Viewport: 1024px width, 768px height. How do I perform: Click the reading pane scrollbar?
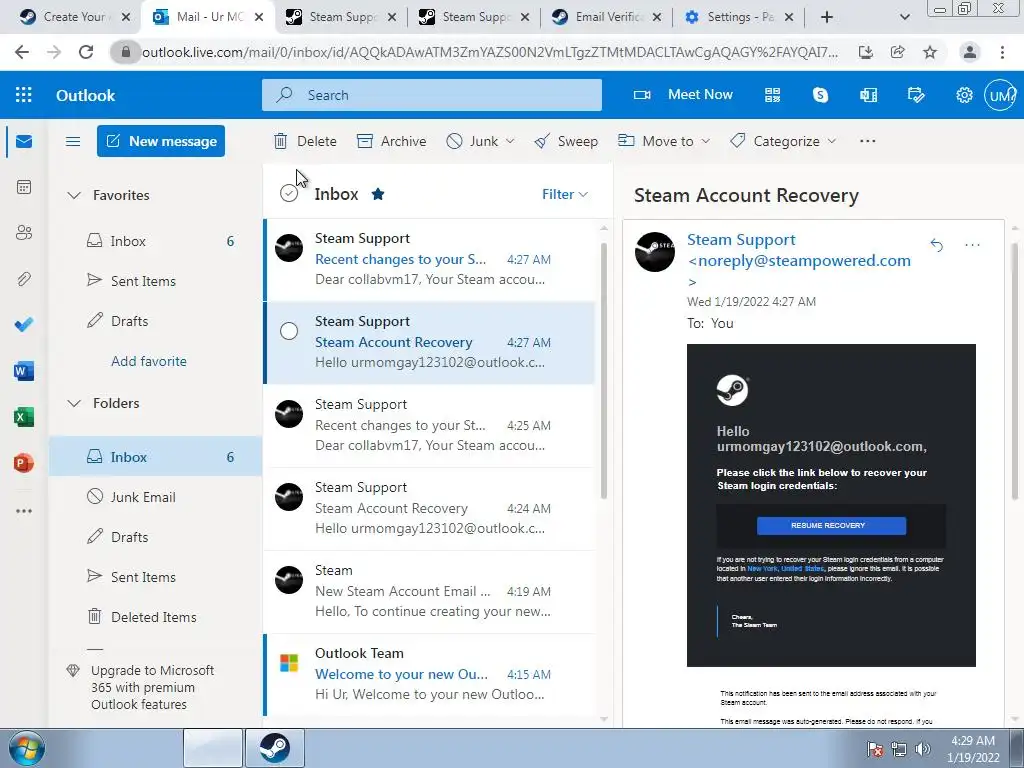tap(1015, 372)
